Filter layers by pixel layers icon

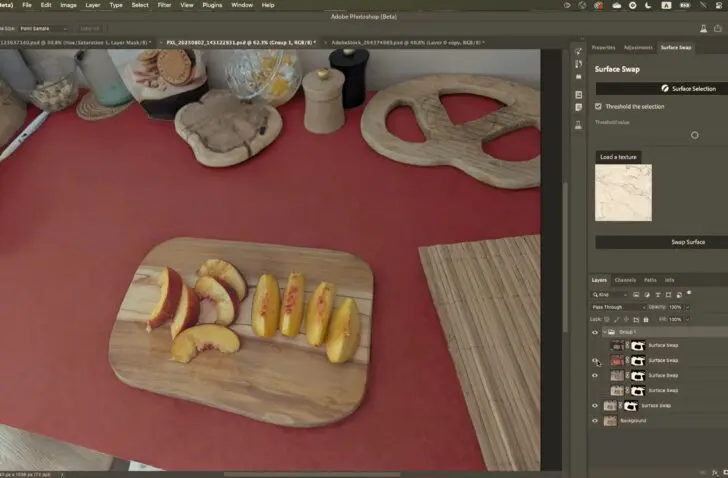tap(636, 295)
